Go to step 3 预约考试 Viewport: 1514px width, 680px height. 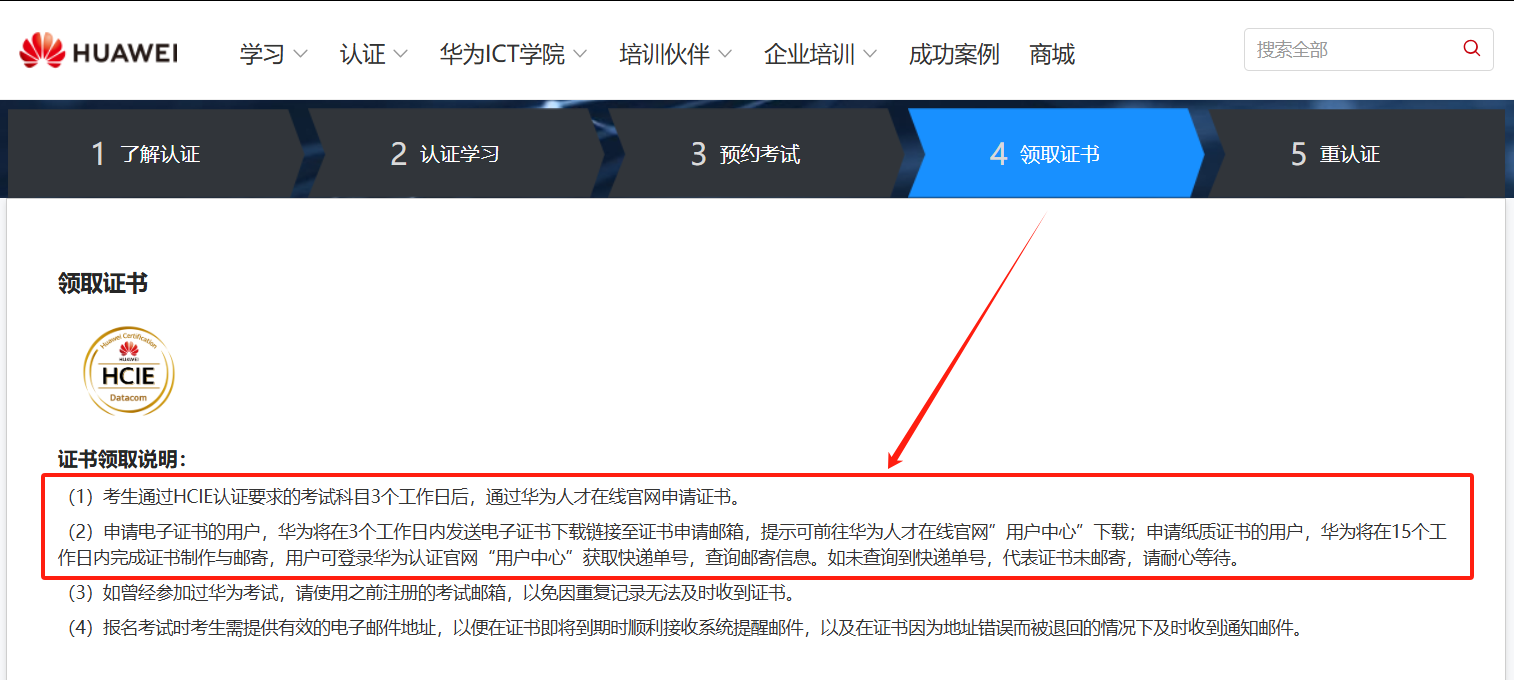[755, 154]
